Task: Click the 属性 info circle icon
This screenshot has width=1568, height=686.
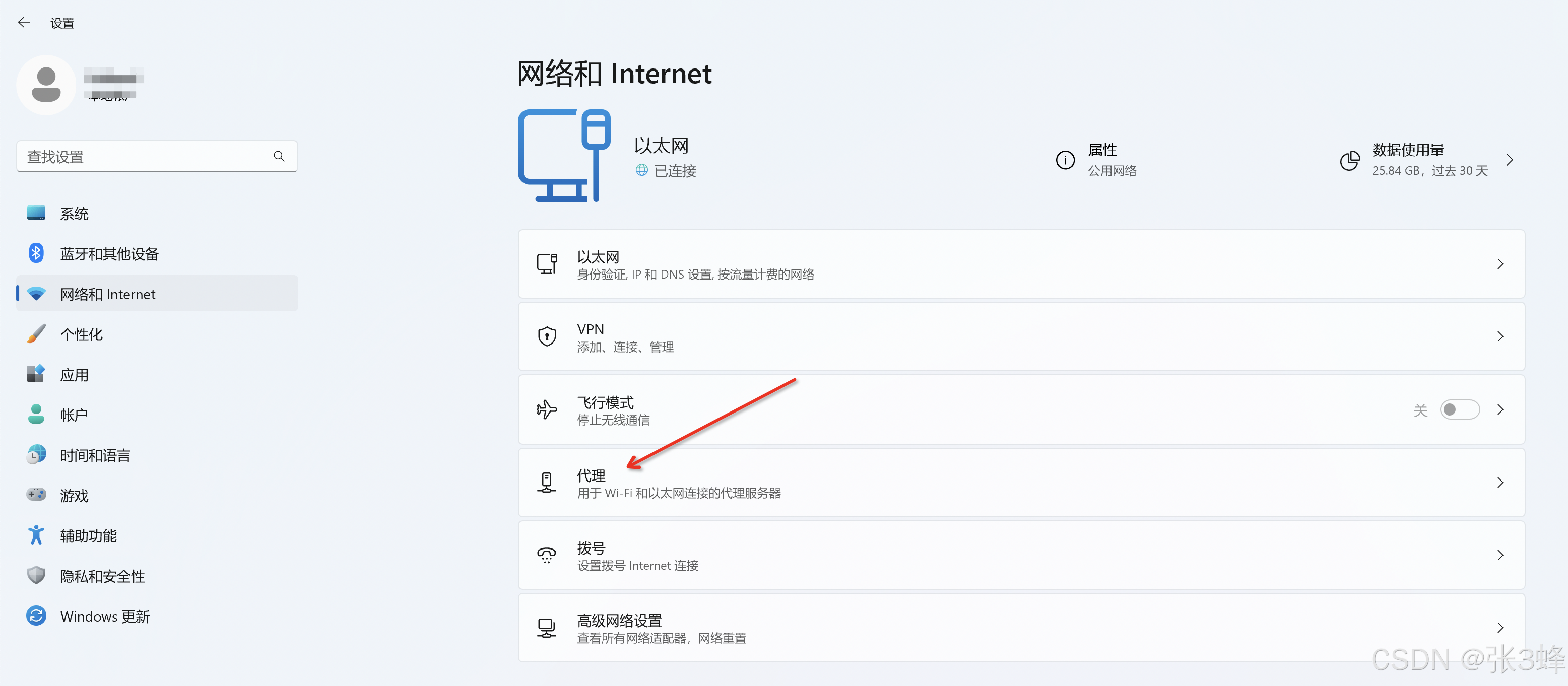Action: click(x=1065, y=160)
